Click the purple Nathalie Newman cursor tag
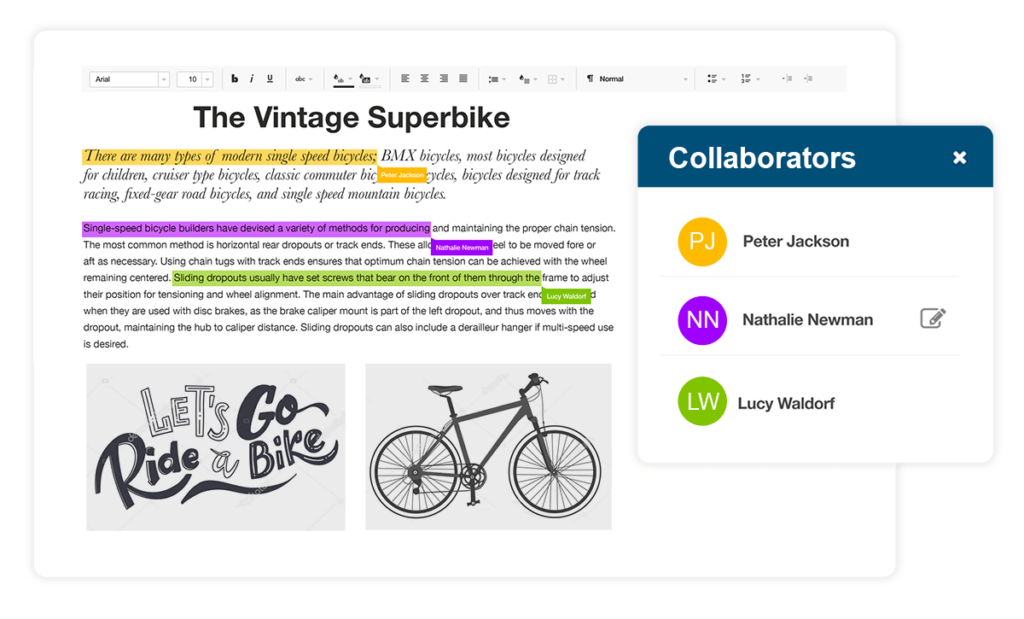1024x619 pixels. point(462,247)
